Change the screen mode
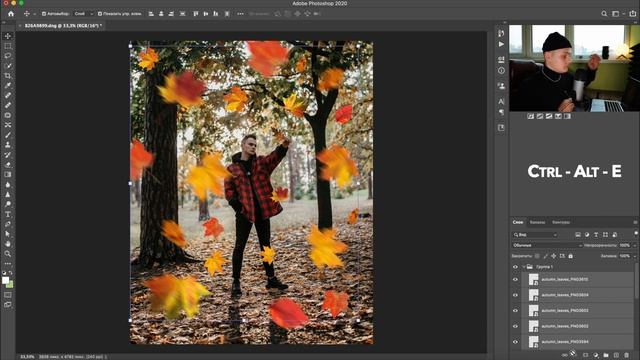 point(8,304)
